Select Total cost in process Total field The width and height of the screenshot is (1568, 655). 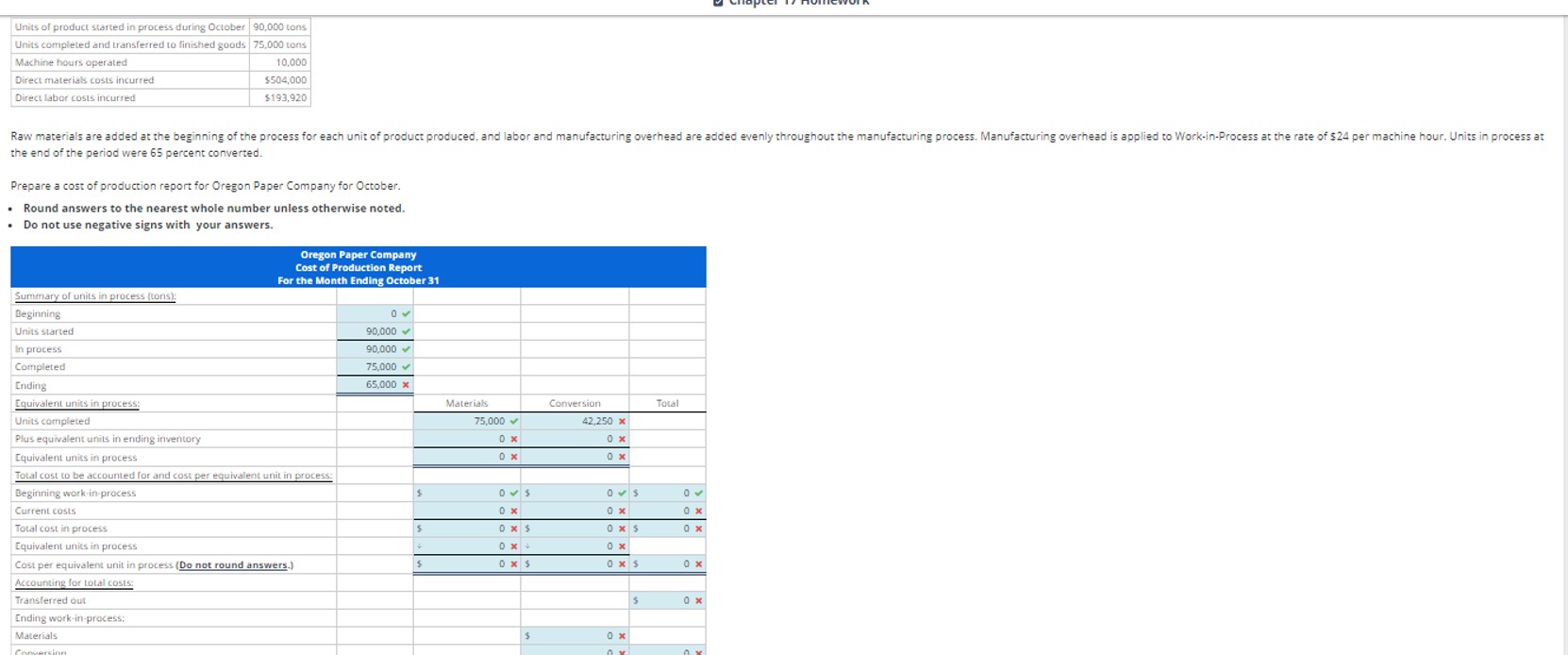tap(667, 529)
